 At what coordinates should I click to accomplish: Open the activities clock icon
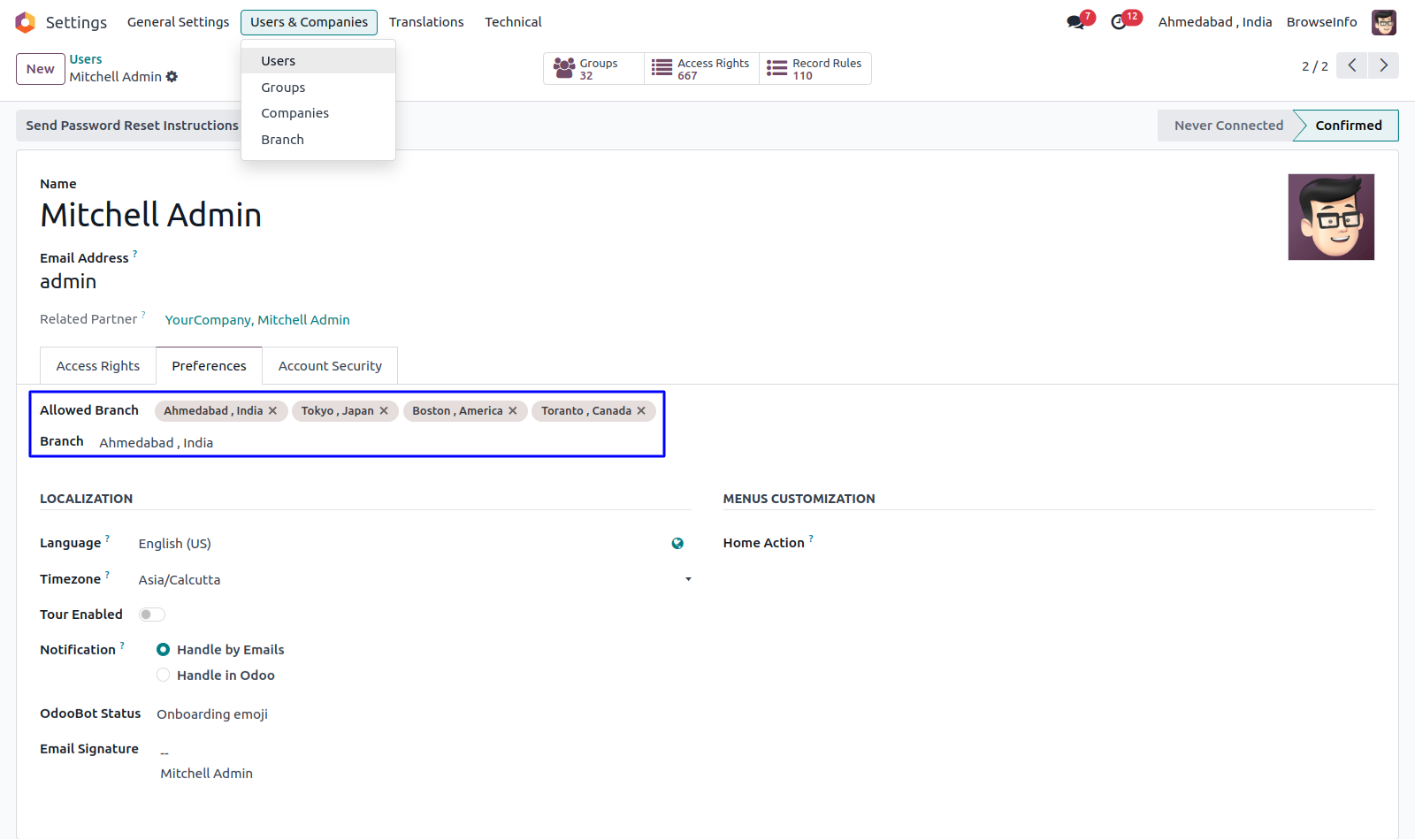[1120, 22]
